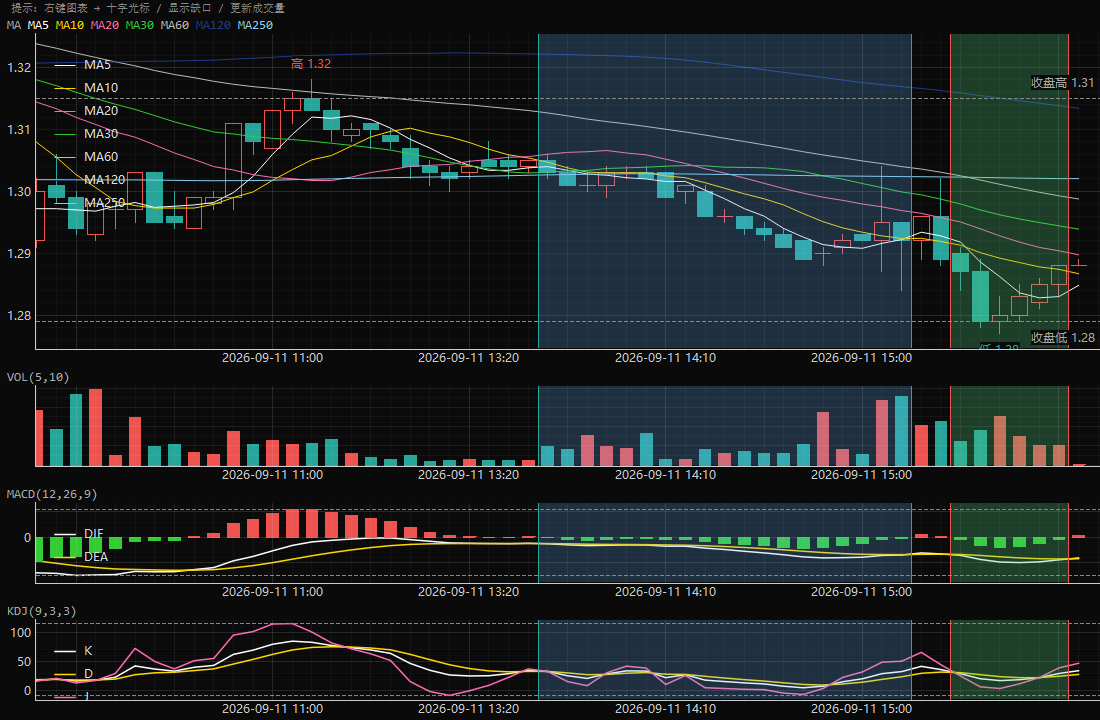Select the MA label at top left

13,25
